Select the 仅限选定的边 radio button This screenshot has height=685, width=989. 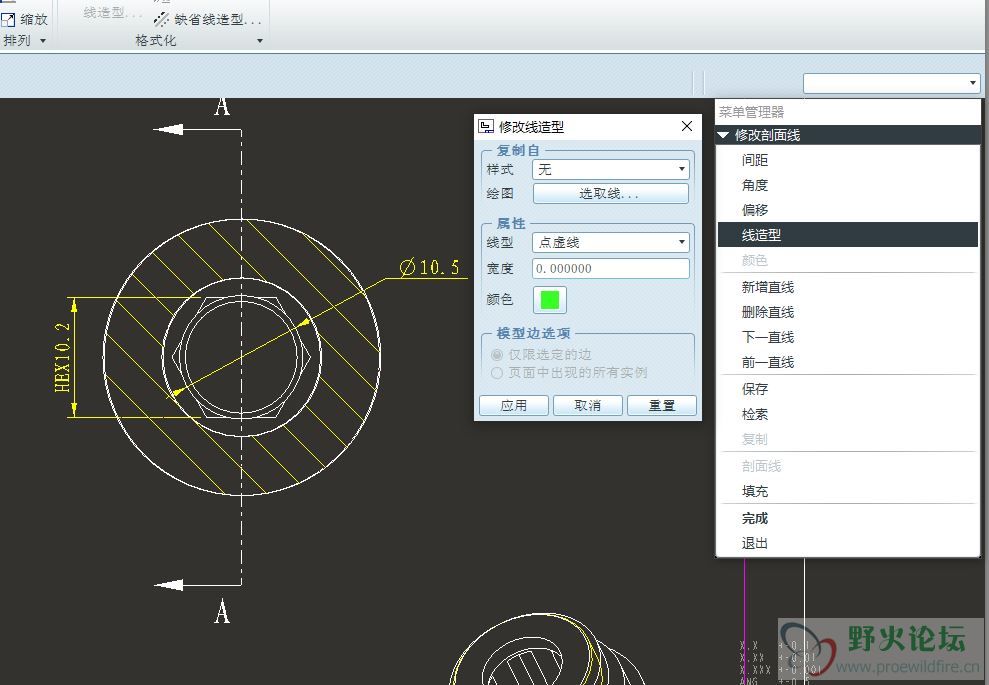point(497,354)
